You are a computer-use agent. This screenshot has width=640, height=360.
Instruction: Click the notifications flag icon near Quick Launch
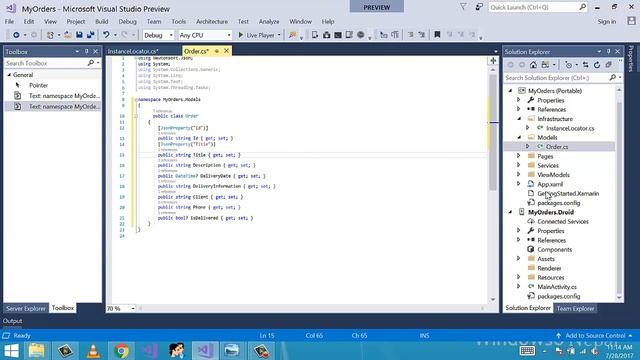pos(463,7)
